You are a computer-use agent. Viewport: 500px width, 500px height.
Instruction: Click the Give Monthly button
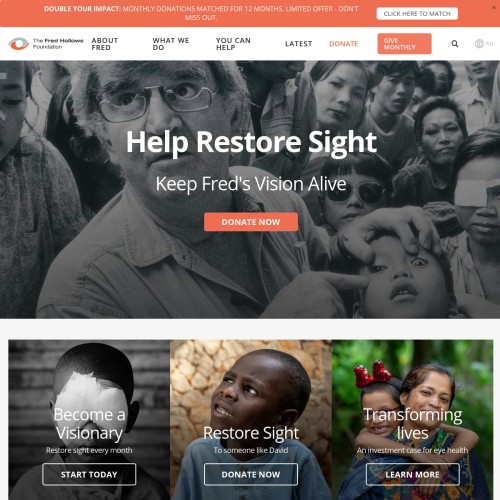pos(404,44)
